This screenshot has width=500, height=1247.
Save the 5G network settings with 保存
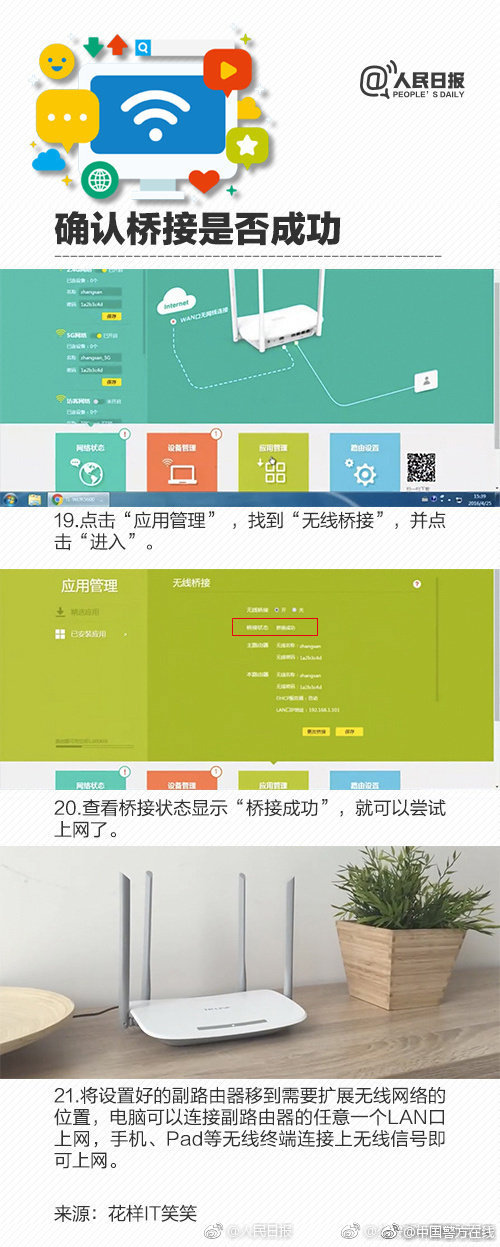(x=111, y=382)
